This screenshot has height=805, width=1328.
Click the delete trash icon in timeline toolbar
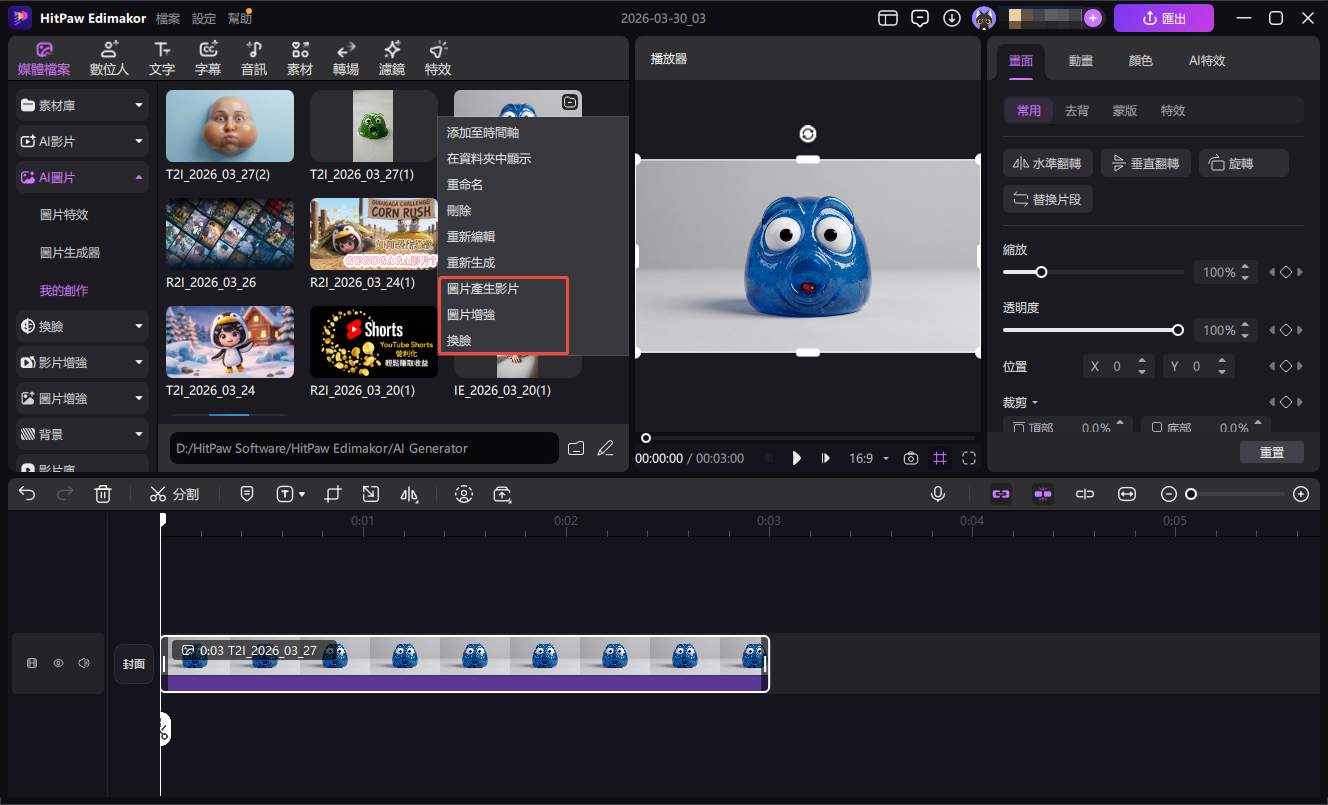pos(103,494)
